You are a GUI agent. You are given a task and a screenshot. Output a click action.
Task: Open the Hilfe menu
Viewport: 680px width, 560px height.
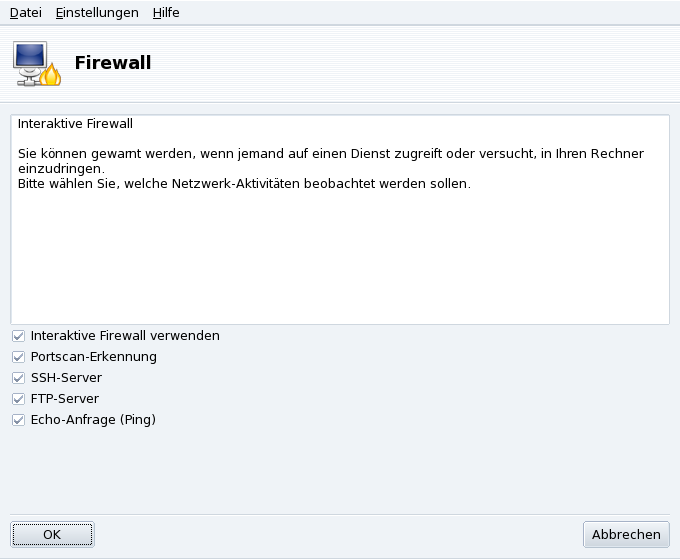pyautogui.click(x=166, y=13)
